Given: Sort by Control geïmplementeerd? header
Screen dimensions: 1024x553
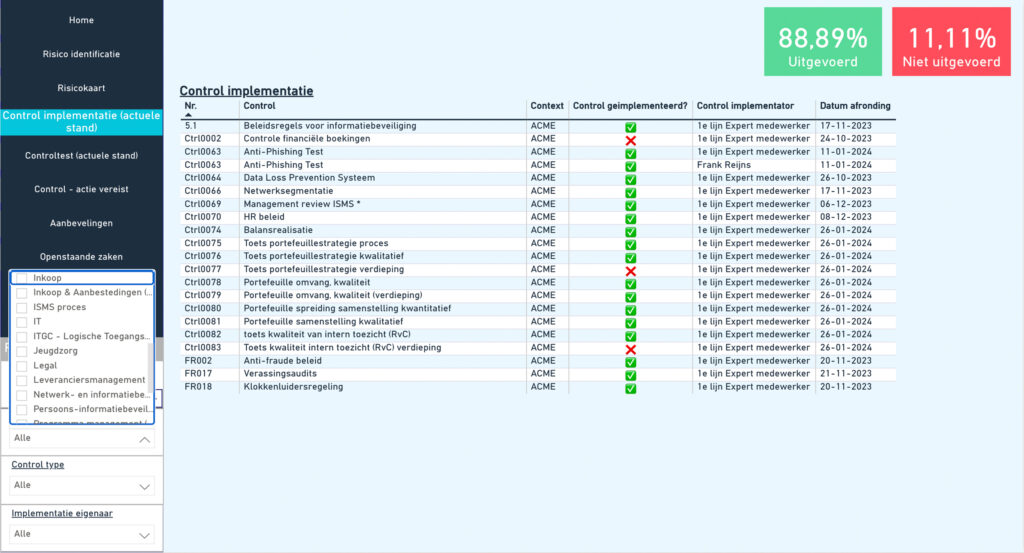Looking at the screenshot, I should click(630, 106).
